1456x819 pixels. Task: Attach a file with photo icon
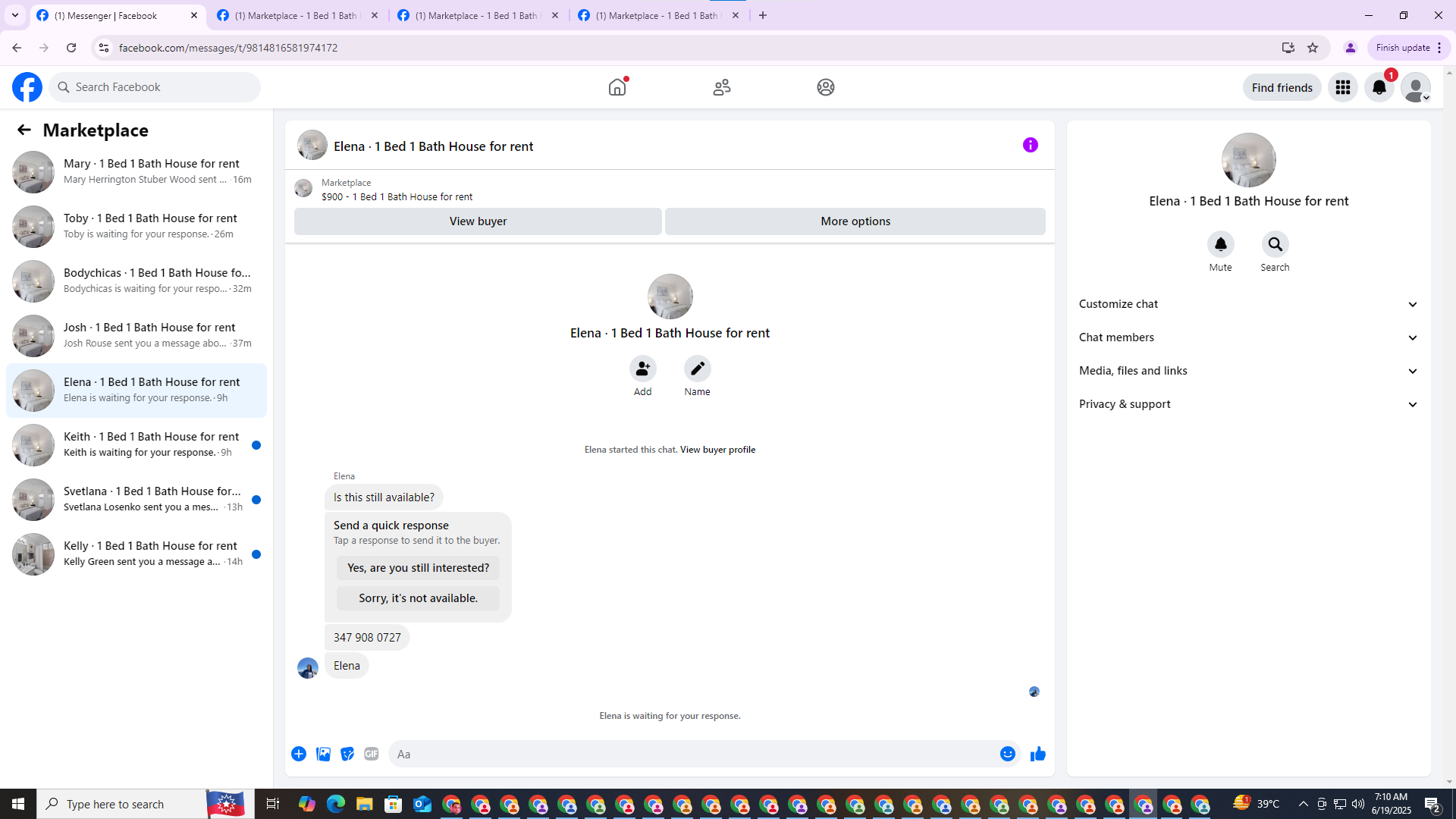click(323, 754)
